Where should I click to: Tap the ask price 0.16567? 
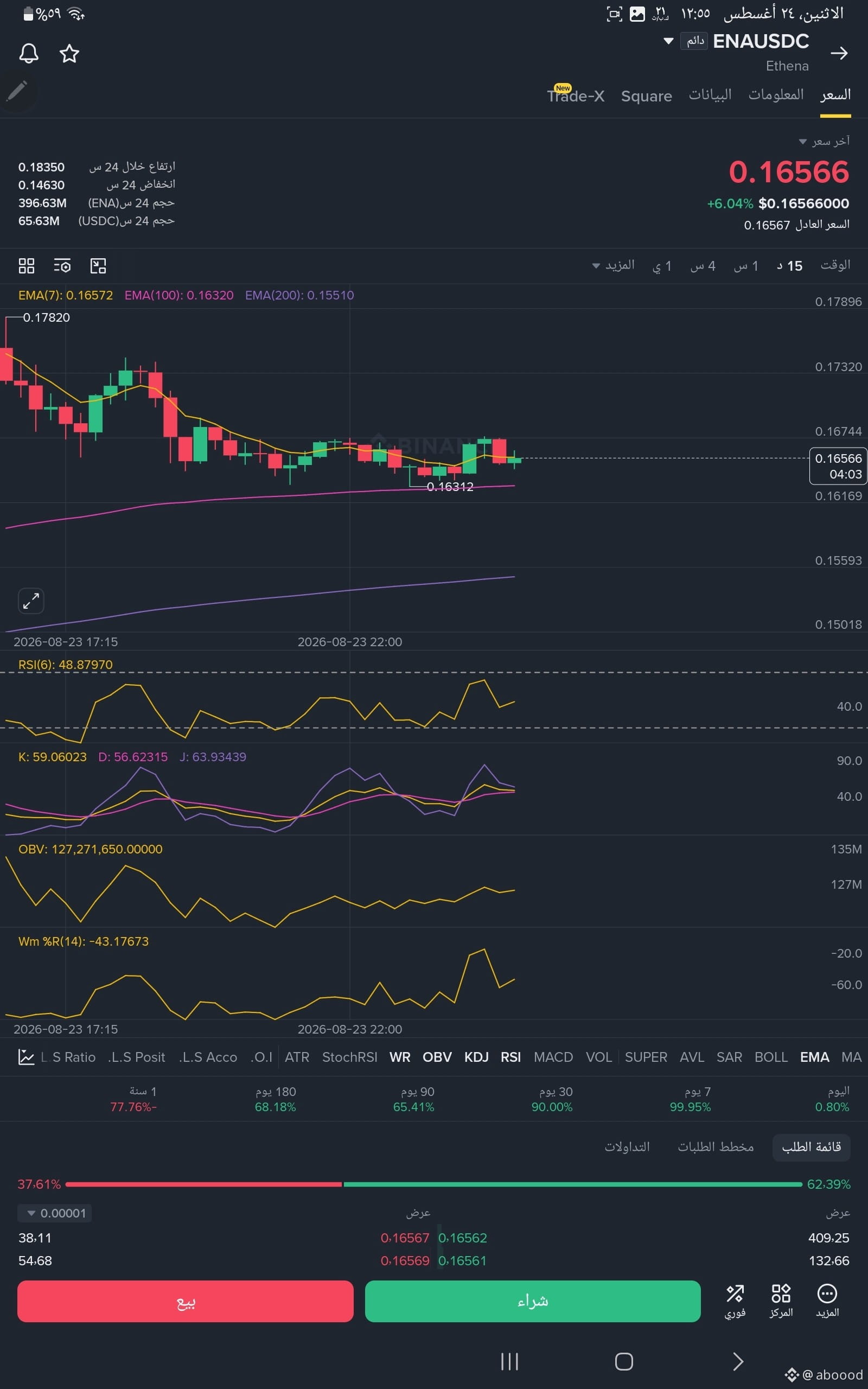[x=405, y=1238]
